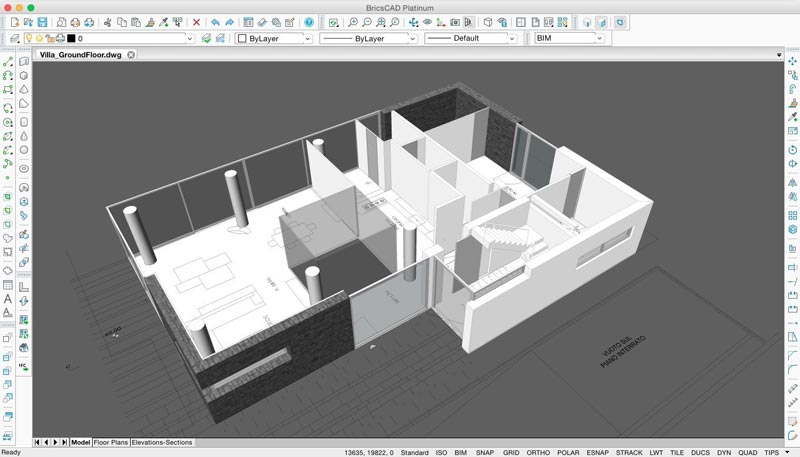Viewport: 800px width, 457px height.
Task: Click the Pan arrows icon
Action: 413,22
